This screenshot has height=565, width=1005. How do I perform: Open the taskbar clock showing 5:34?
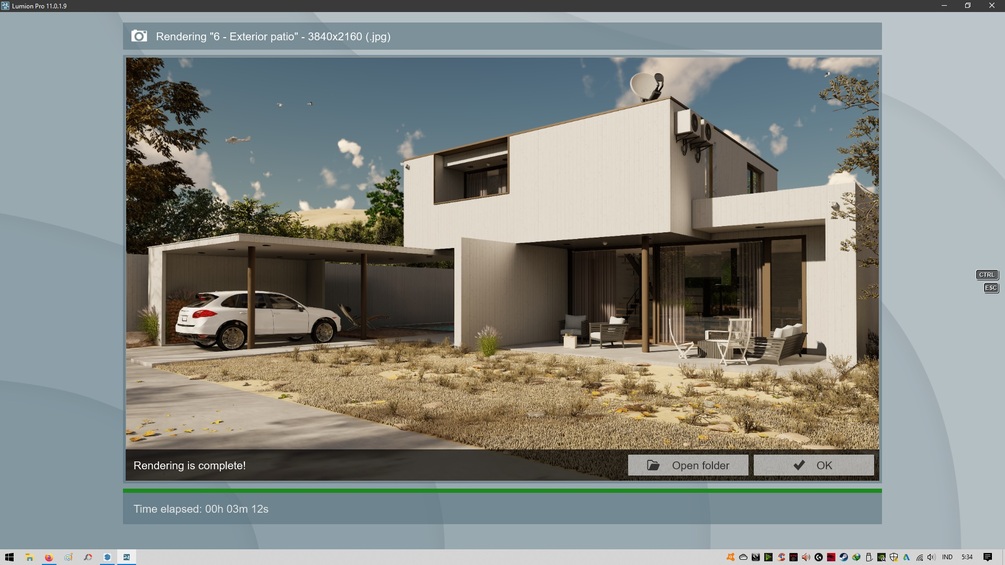click(967, 557)
